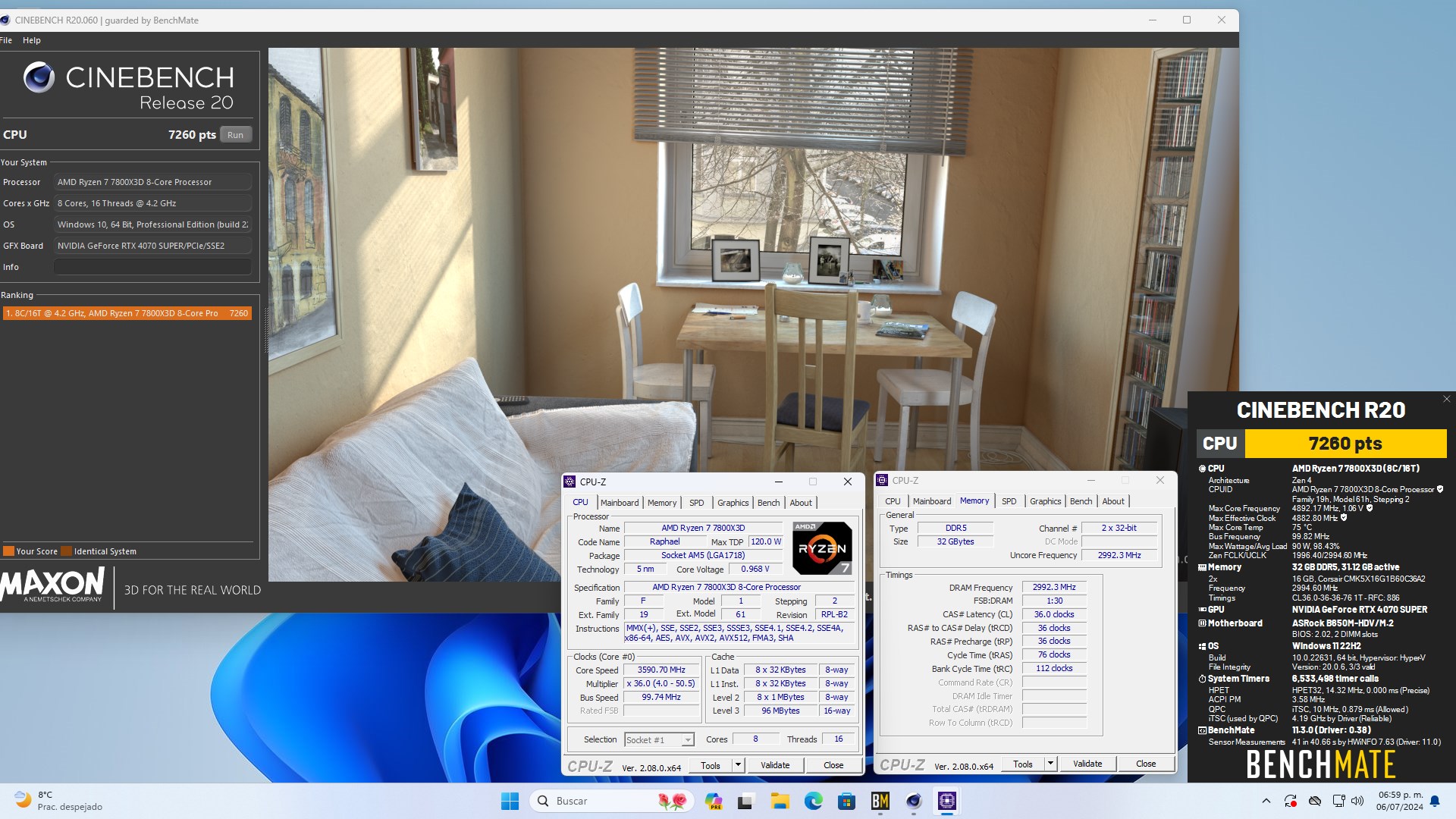Expand the Tools arrow in the CPU-Z CPU tab window
The width and height of the screenshot is (1456, 819).
[x=738, y=765]
